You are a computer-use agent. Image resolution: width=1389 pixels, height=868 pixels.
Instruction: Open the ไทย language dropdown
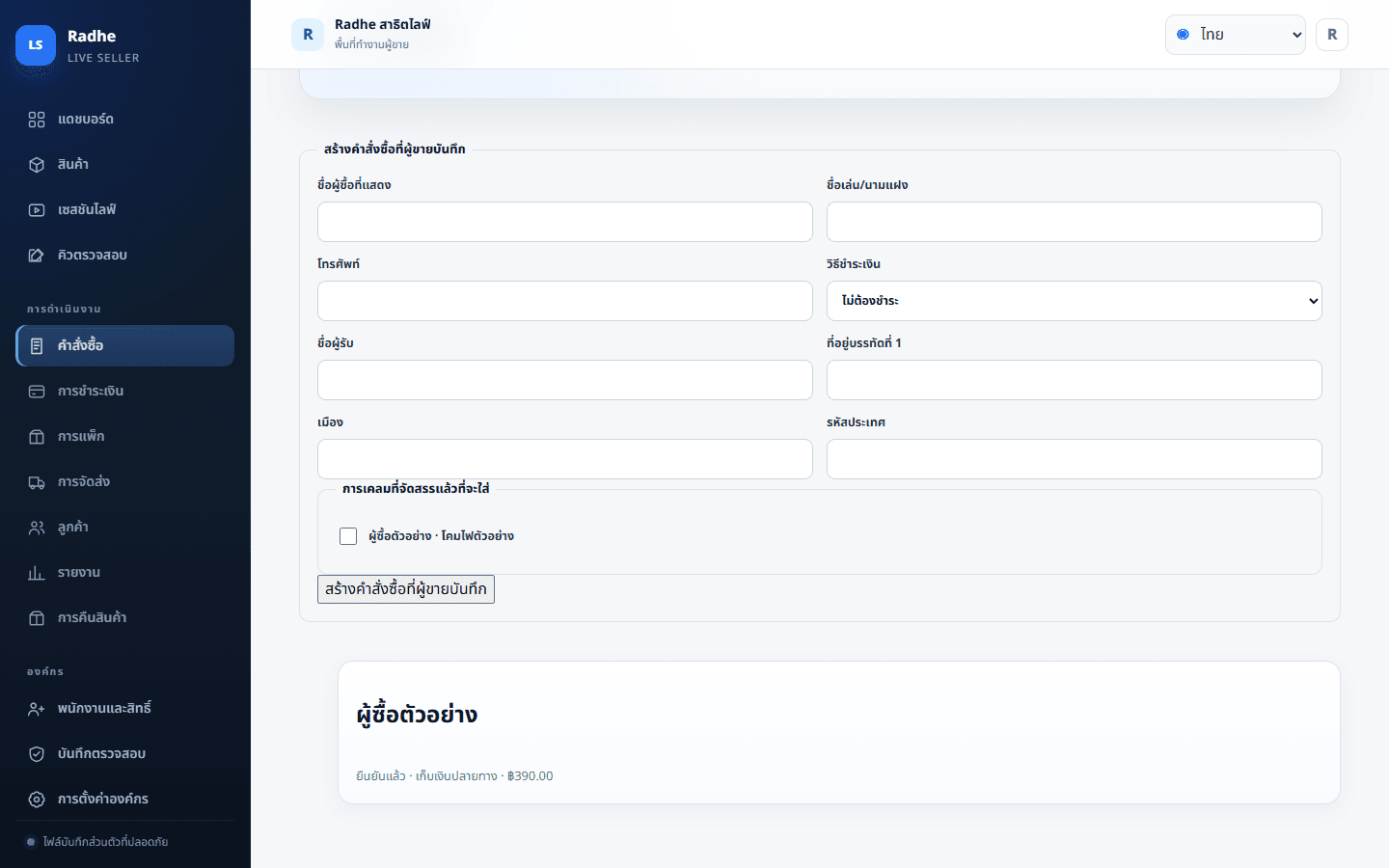pos(1236,35)
